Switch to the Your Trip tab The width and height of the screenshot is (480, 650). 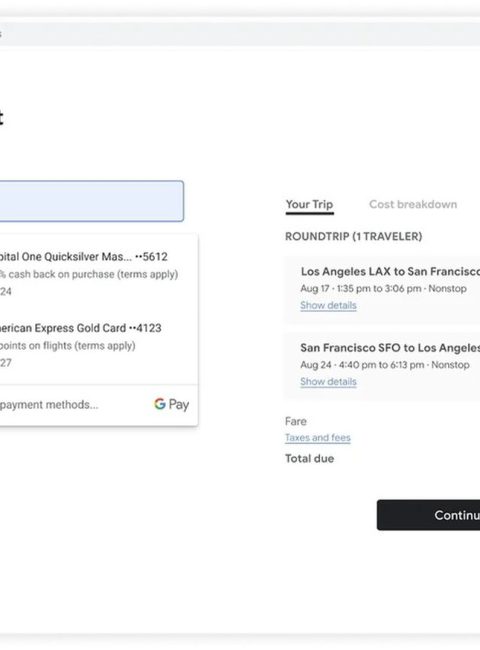(309, 204)
